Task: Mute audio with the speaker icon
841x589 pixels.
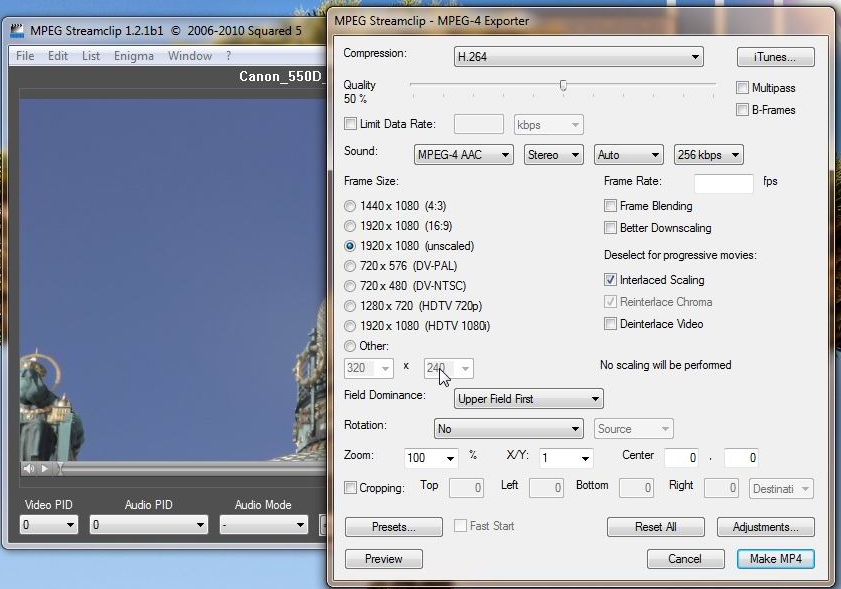Action: click(x=29, y=468)
